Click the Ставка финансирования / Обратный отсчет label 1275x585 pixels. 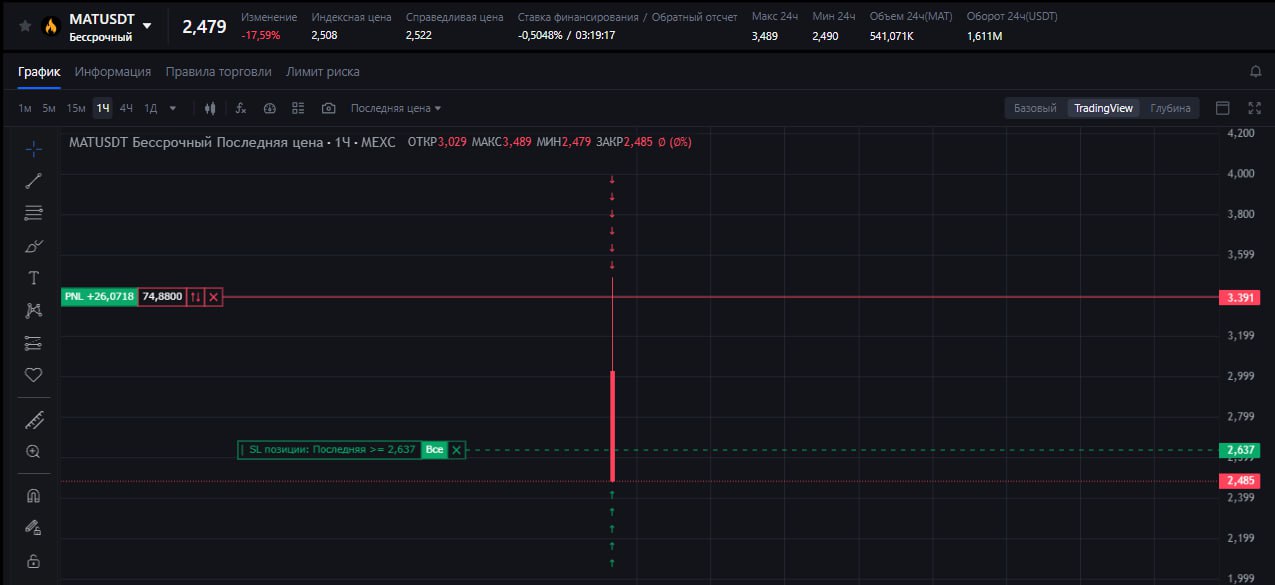(627, 17)
